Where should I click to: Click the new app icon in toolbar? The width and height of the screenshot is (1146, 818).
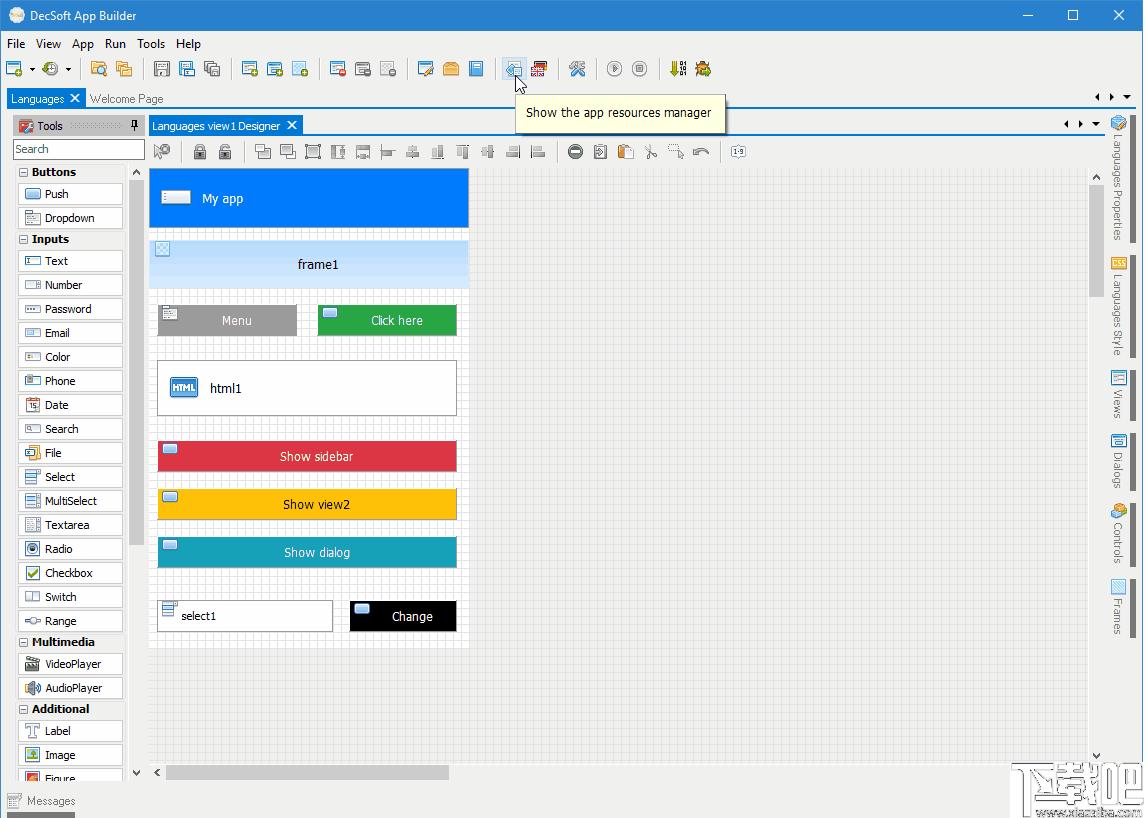[x=14, y=69]
